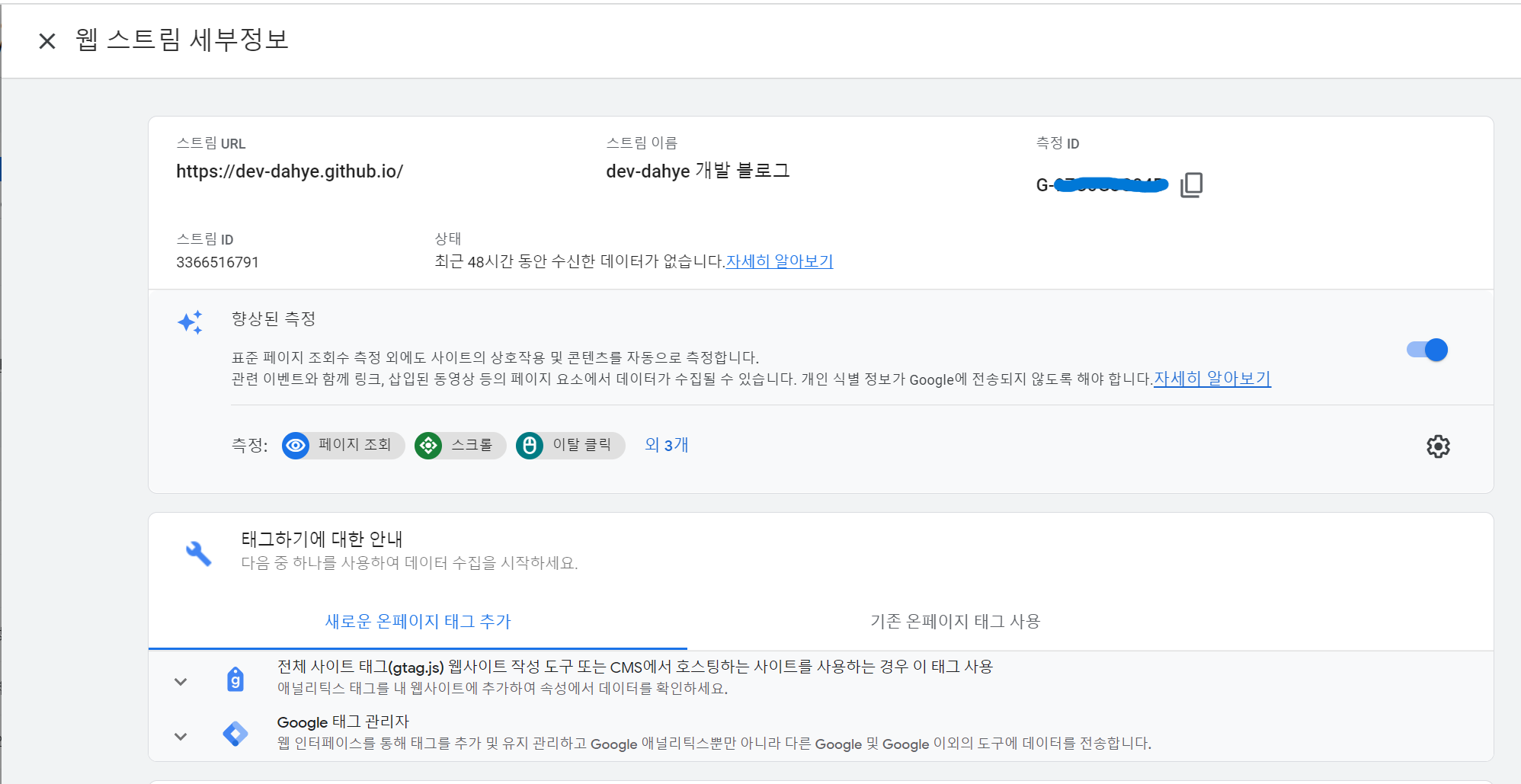
Task: Click the 스트림 이름 label
Action: pyautogui.click(x=642, y=143)
